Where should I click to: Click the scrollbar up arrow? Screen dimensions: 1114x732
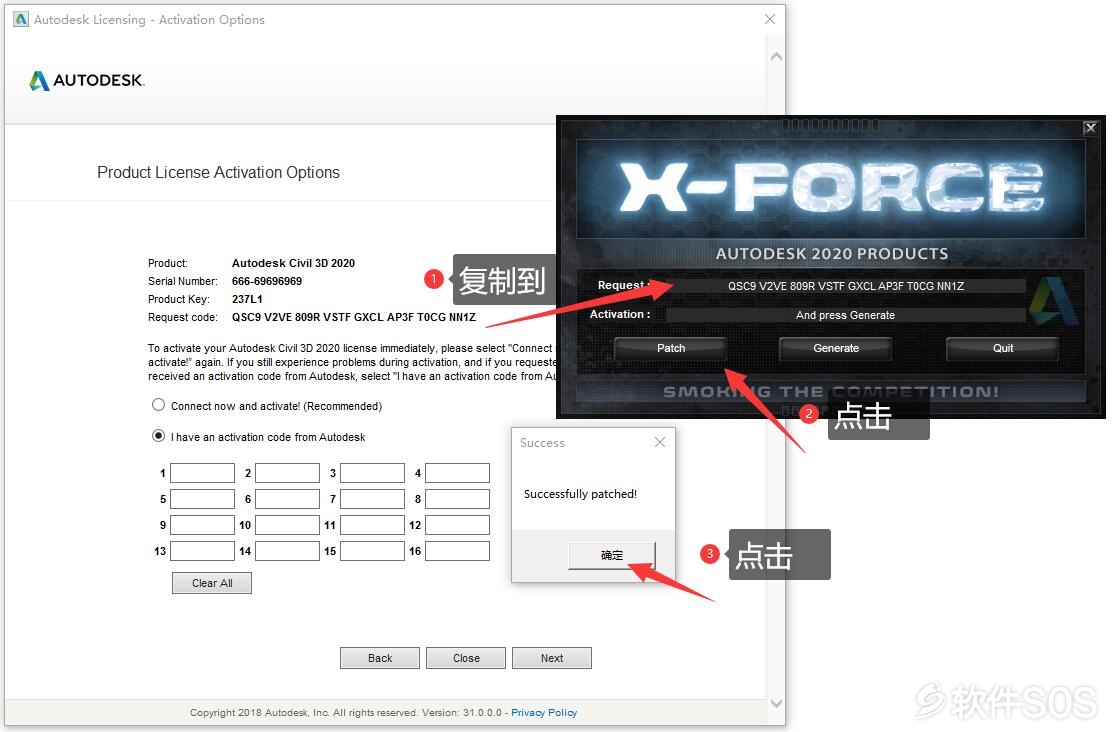pyautogui.click(x=777, y=57)
